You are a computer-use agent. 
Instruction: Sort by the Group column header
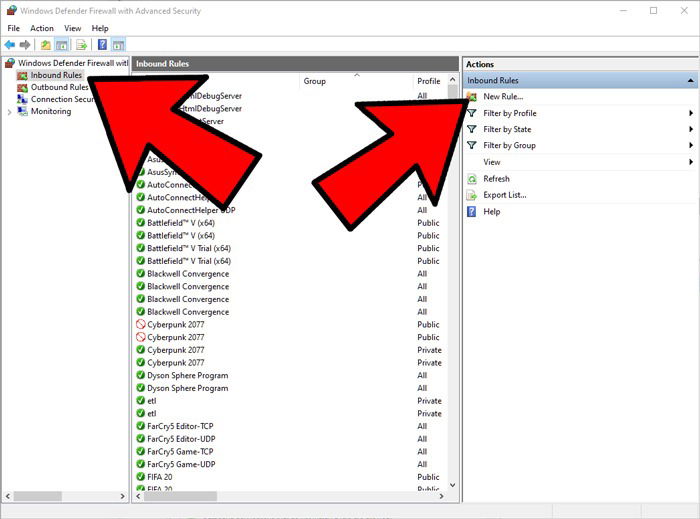[315, 81]
